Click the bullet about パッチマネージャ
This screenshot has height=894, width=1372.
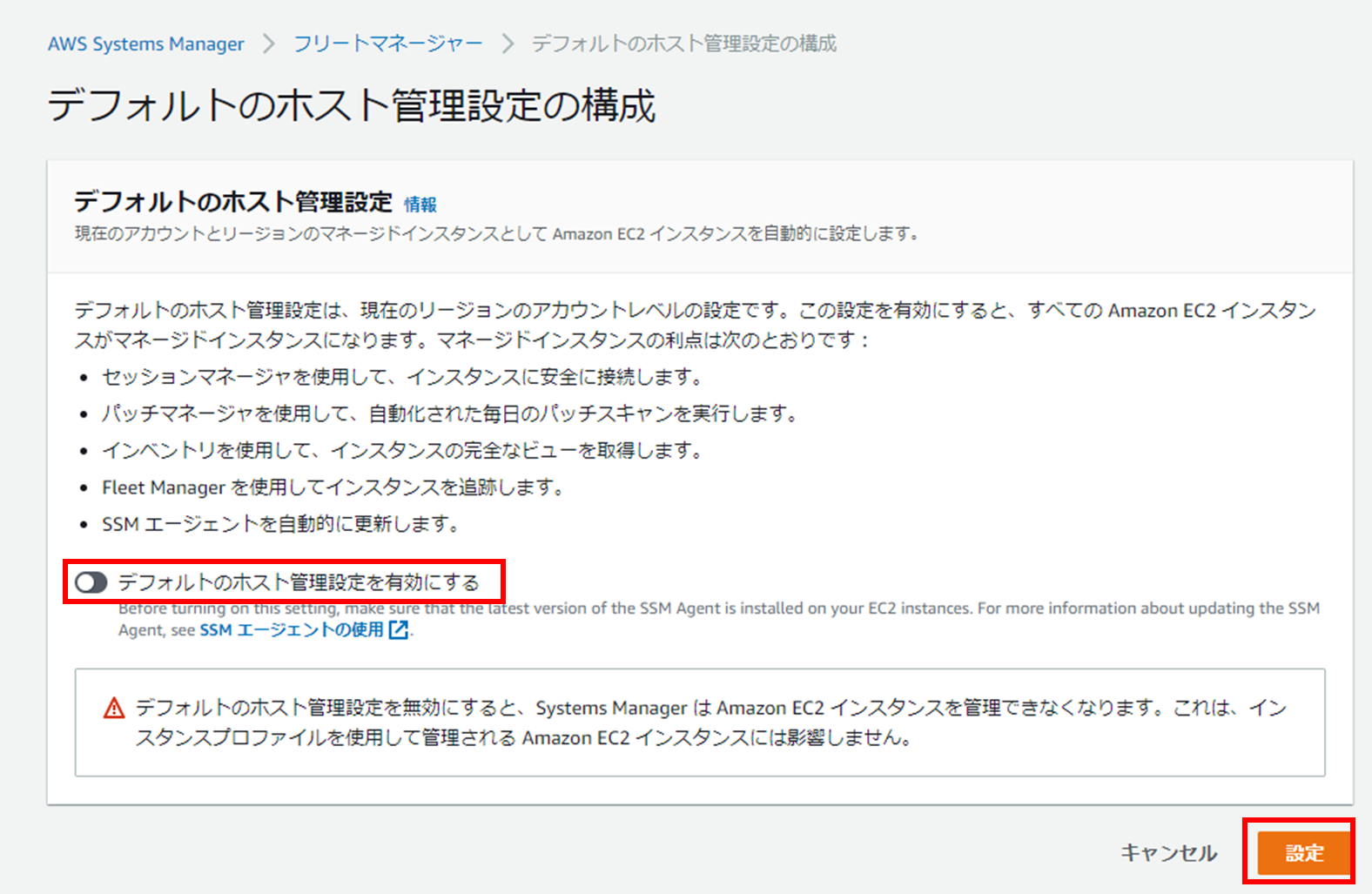(x=450, y=413)
